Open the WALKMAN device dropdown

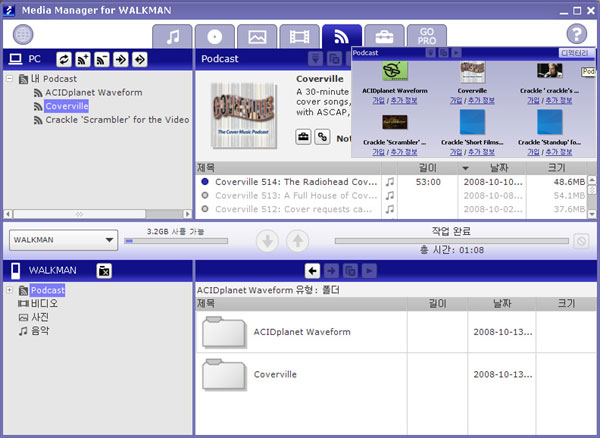64,240
